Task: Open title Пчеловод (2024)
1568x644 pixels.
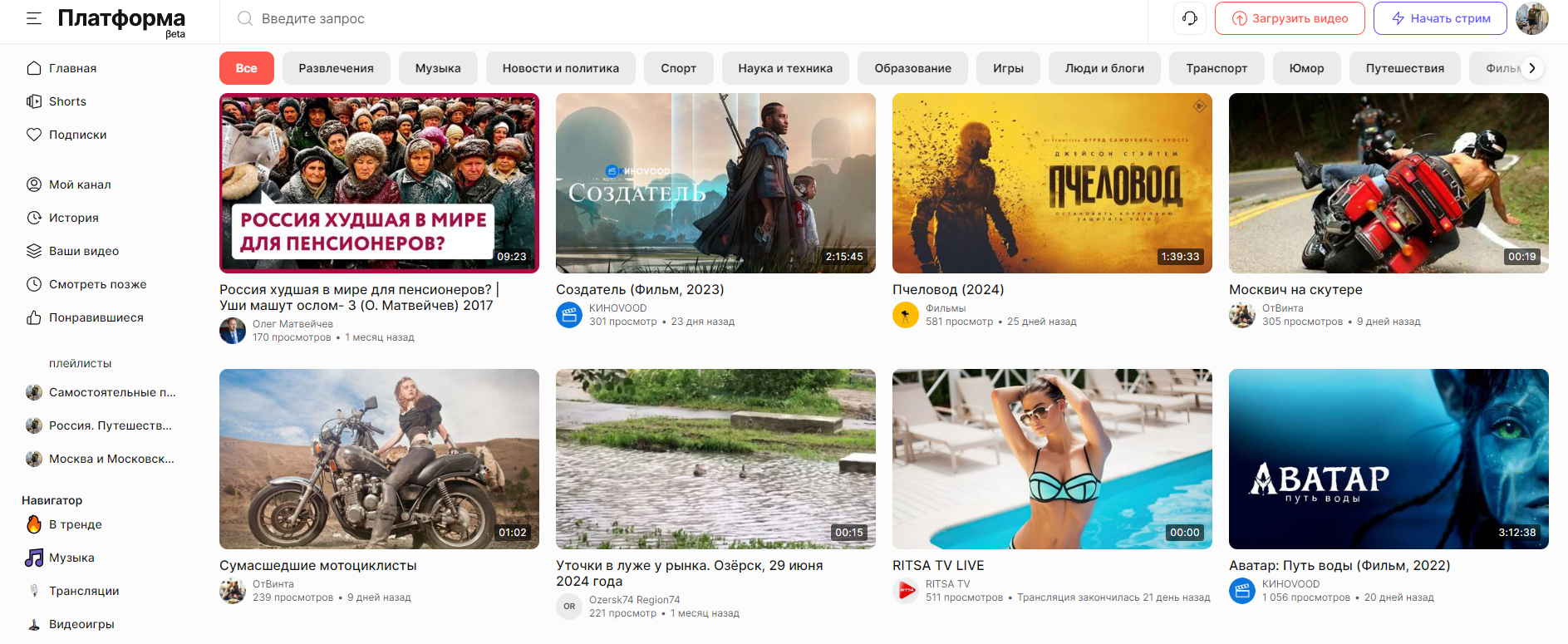Action: pyautogui.click(x=948, y=289)
